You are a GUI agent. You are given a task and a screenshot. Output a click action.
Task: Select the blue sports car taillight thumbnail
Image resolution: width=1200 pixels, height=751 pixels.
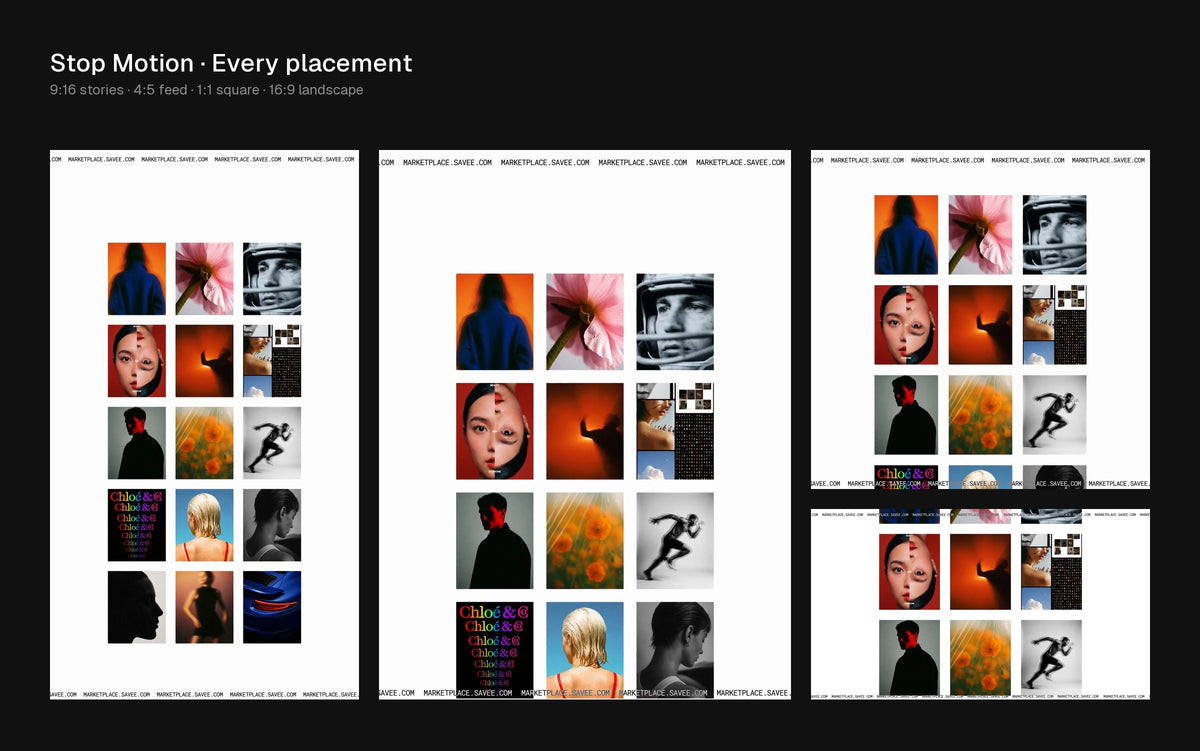click(272, 607)
